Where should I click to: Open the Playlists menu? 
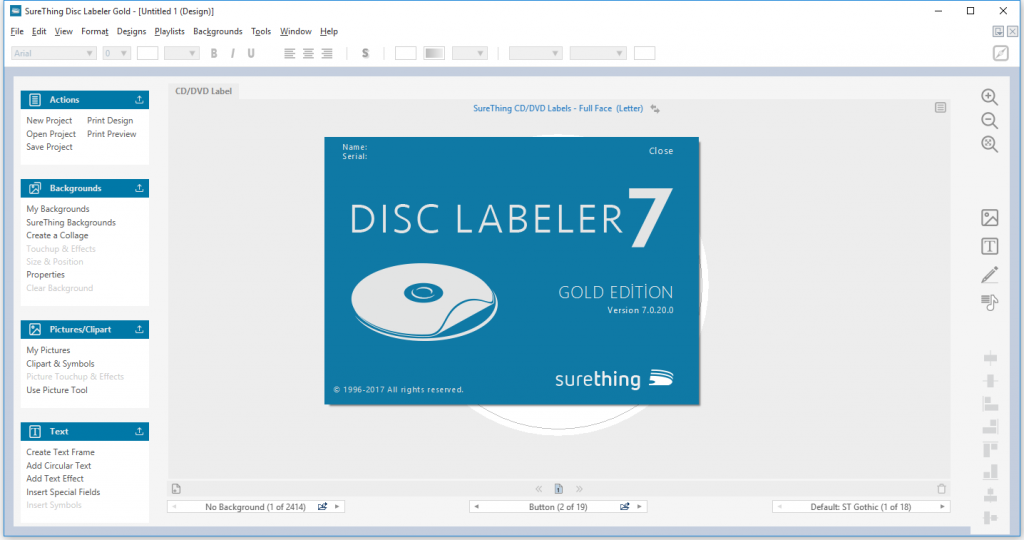tap(169, 31)
